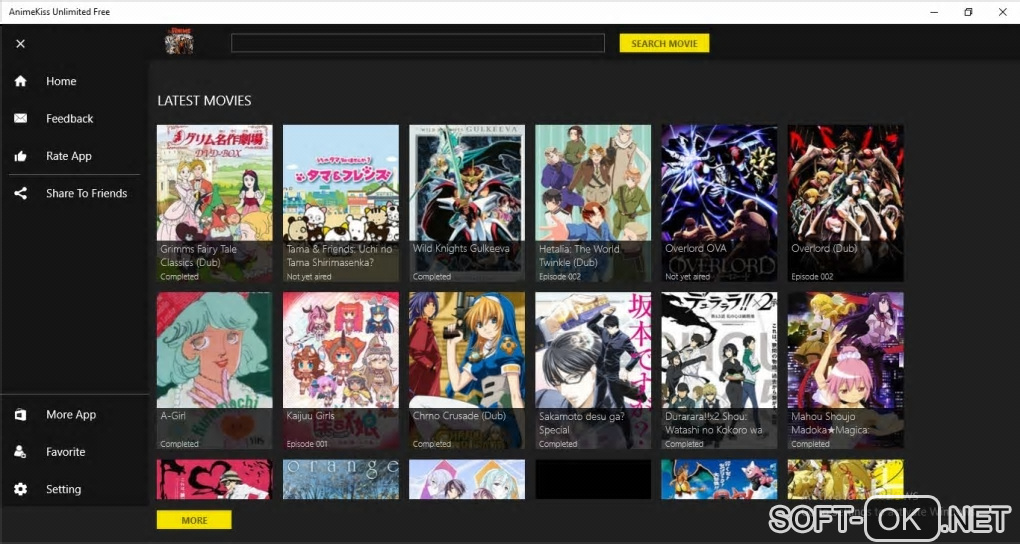Click the Chrno Crusade (Dub) title text

pyautogui.click(x=459, y=416)
